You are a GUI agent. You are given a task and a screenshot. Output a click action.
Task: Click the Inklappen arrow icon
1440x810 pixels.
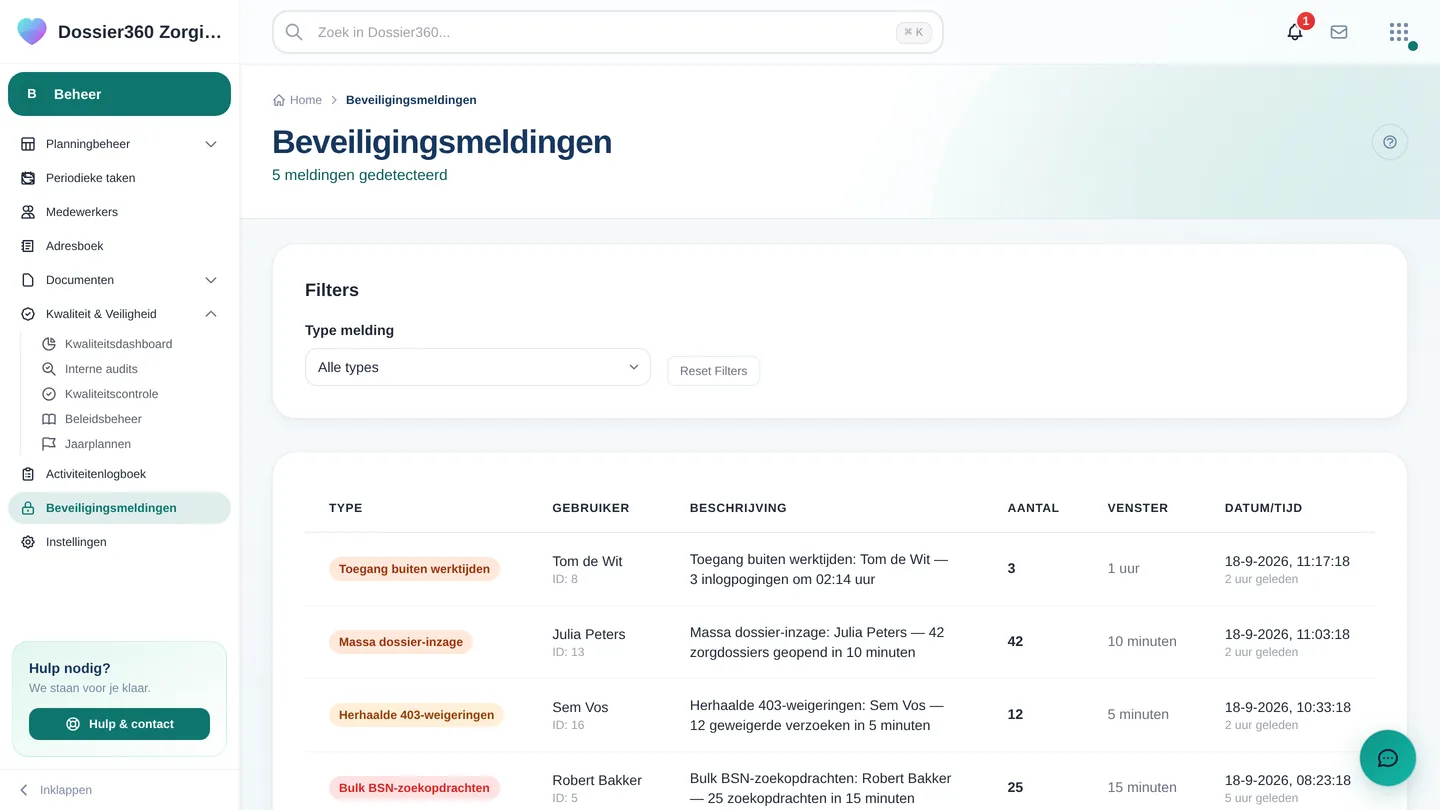25,790
